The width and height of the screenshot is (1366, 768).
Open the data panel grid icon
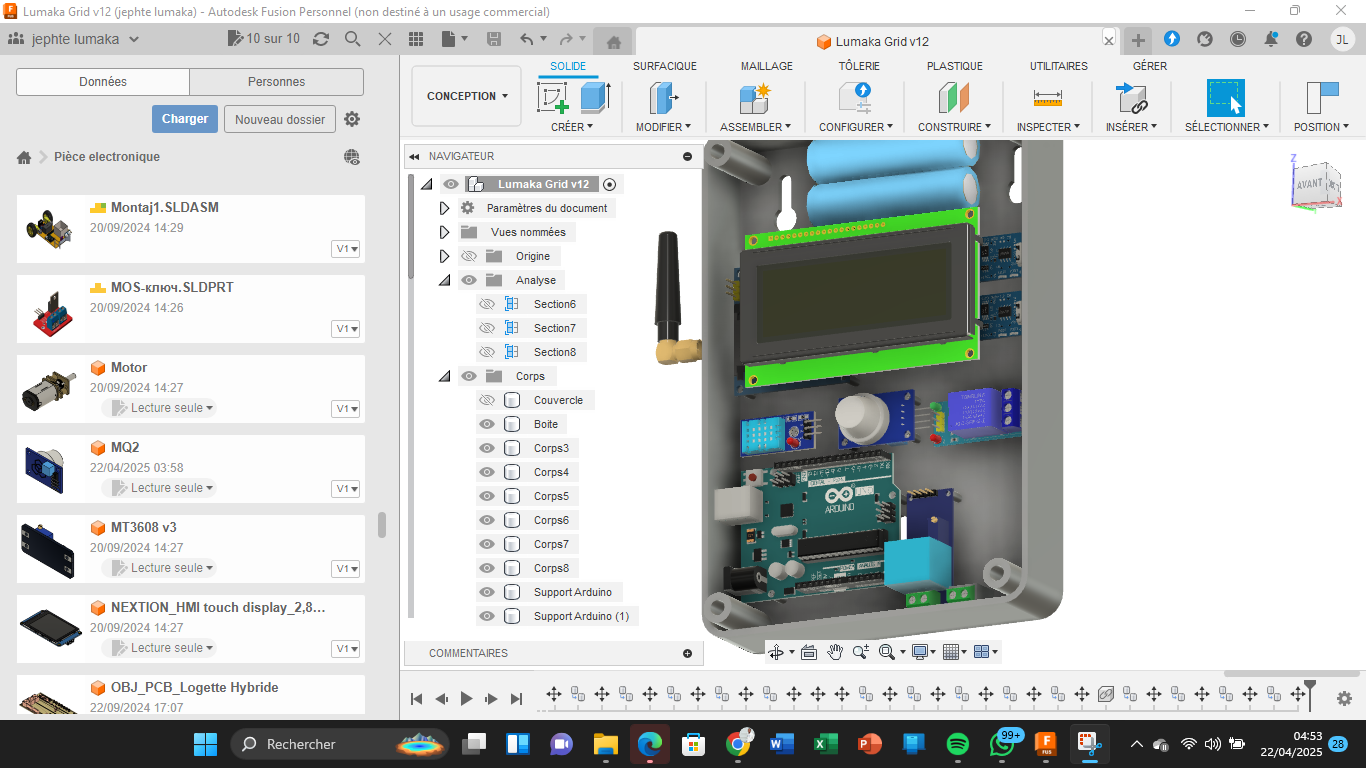point(417,39)
